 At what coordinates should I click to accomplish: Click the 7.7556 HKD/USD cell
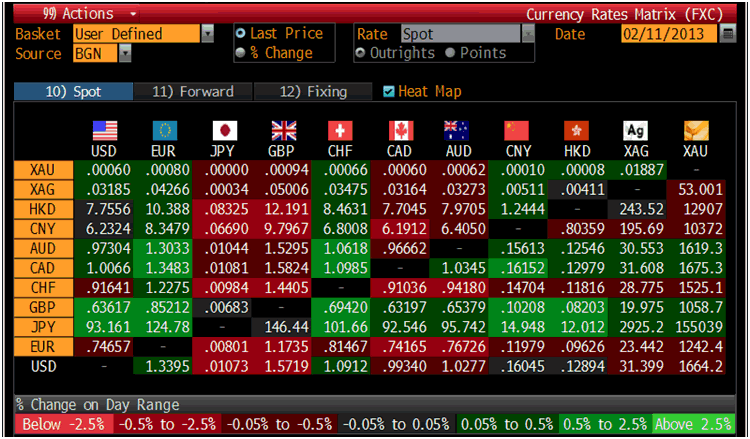coord(103,209)
